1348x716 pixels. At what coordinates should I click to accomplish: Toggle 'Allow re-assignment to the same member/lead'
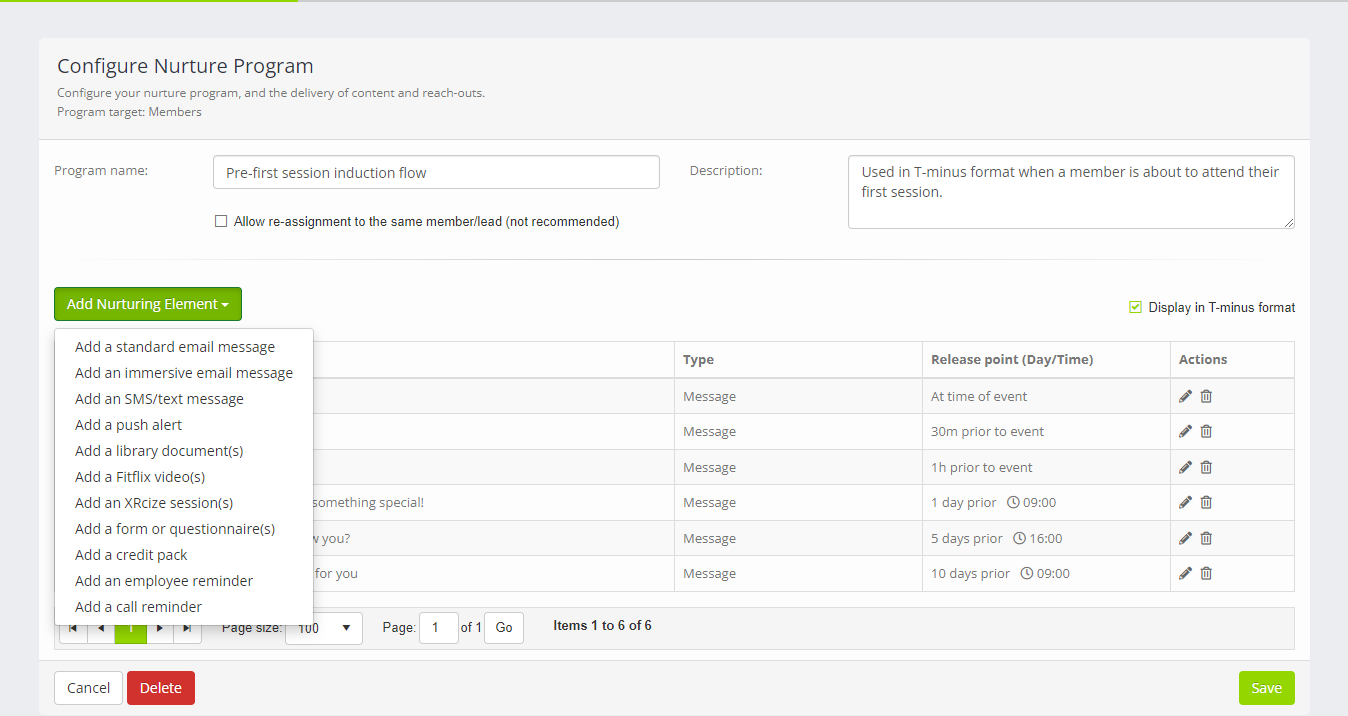(x=221, y=221)
